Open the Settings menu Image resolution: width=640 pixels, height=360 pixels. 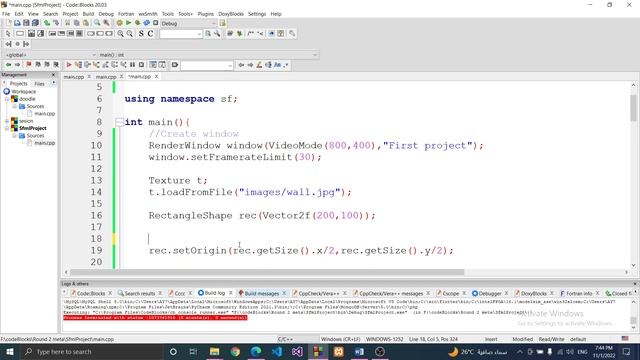coord(257,14)
